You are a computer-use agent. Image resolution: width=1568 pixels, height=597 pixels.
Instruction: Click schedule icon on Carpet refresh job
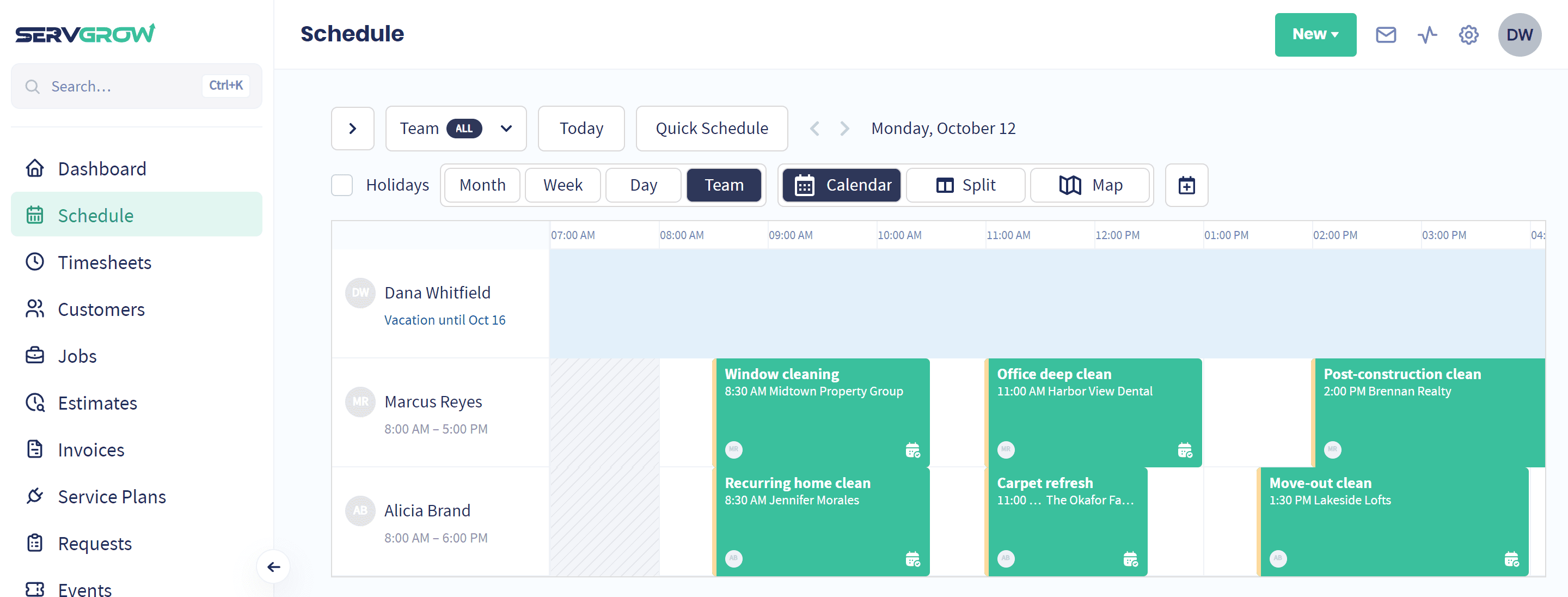(1130, 559)
